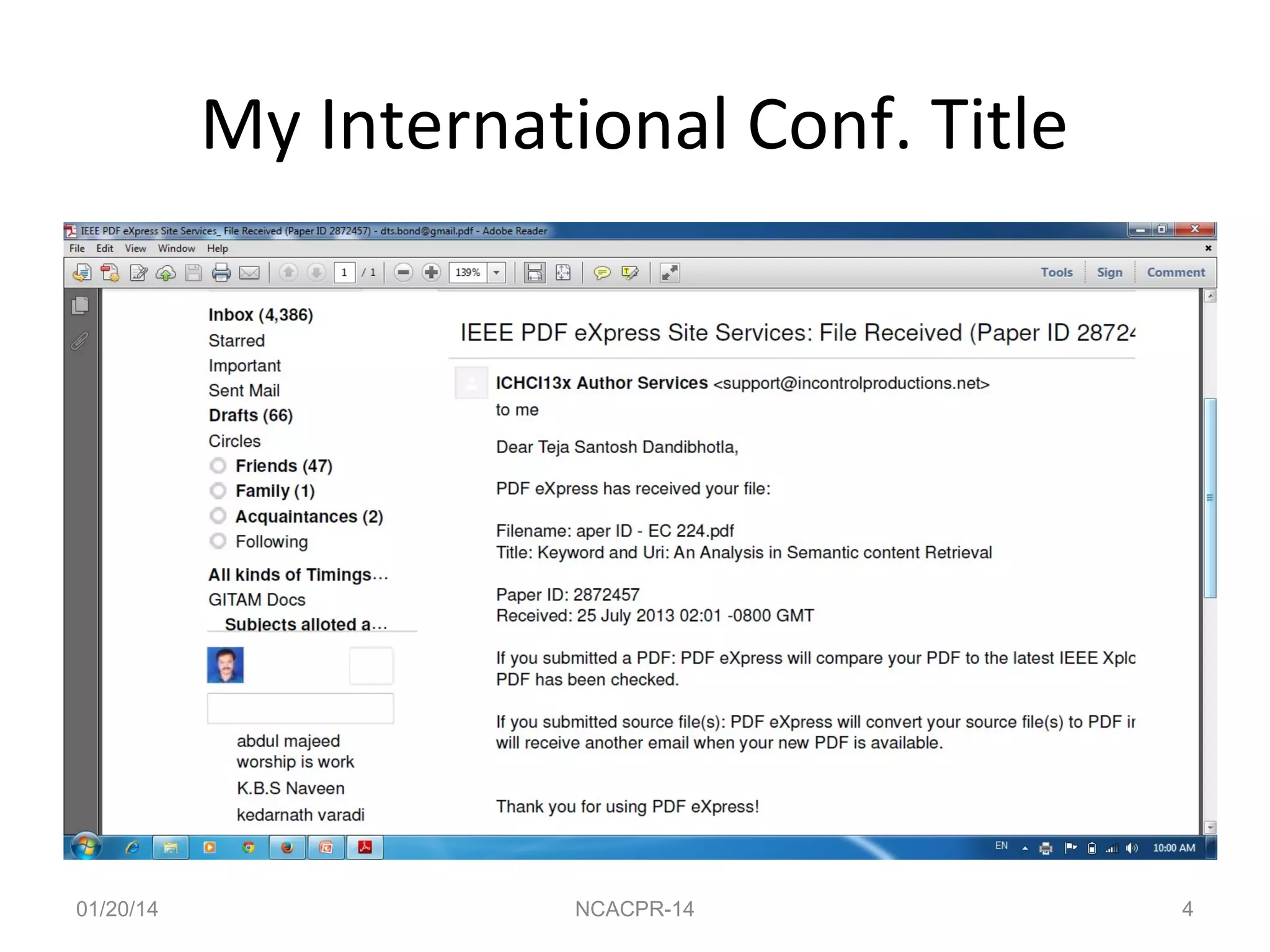Click the "Starred" text
Viewport: 1270px width, 952px height.
[236, 340]
